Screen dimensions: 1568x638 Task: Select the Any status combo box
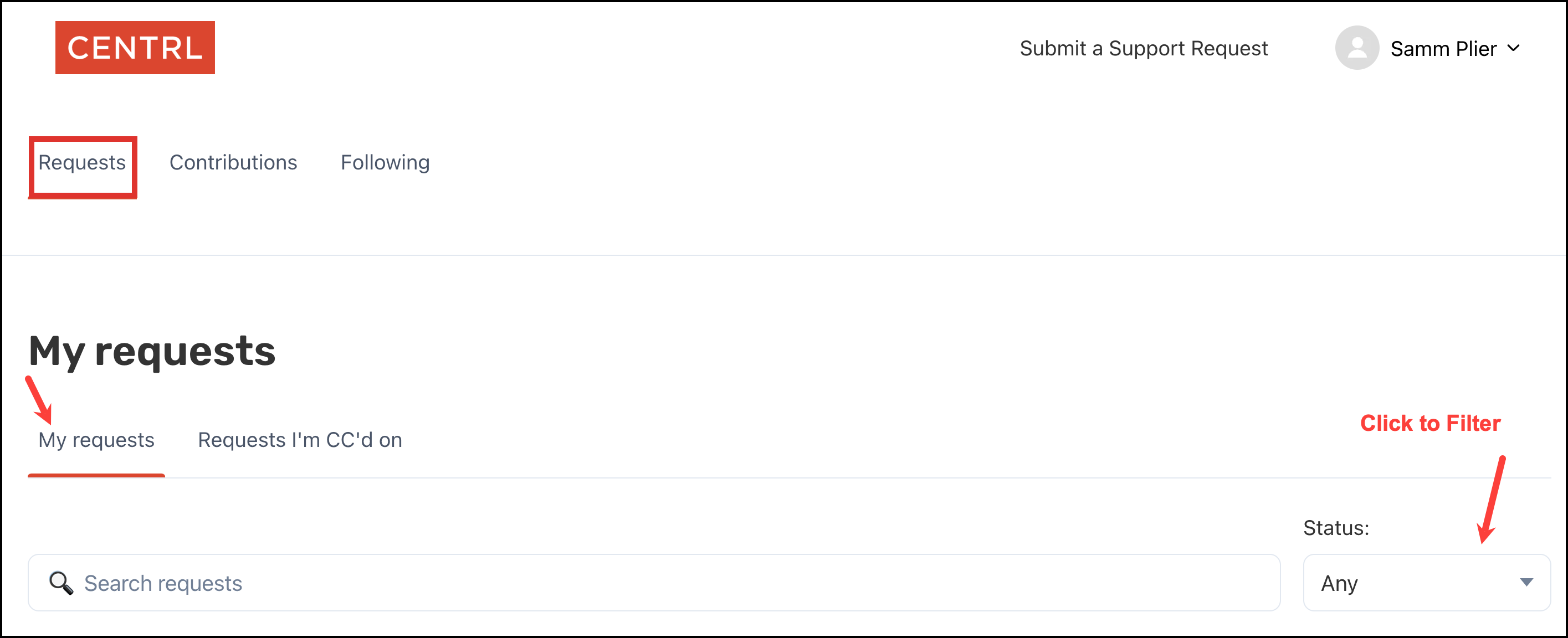click(x=1426, y=582)
